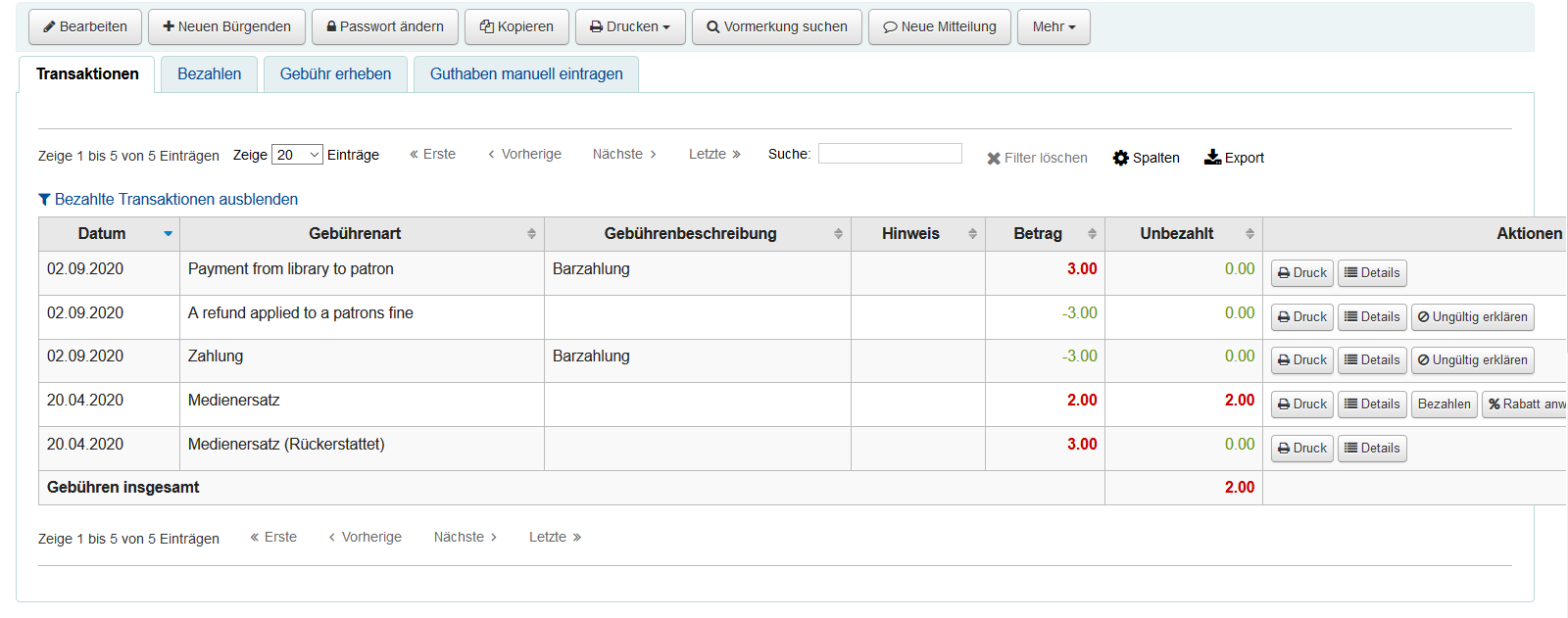1568x618 pixels.
Task: Open the entries-per-page dropdown showing 20
Action: (297, 155)
